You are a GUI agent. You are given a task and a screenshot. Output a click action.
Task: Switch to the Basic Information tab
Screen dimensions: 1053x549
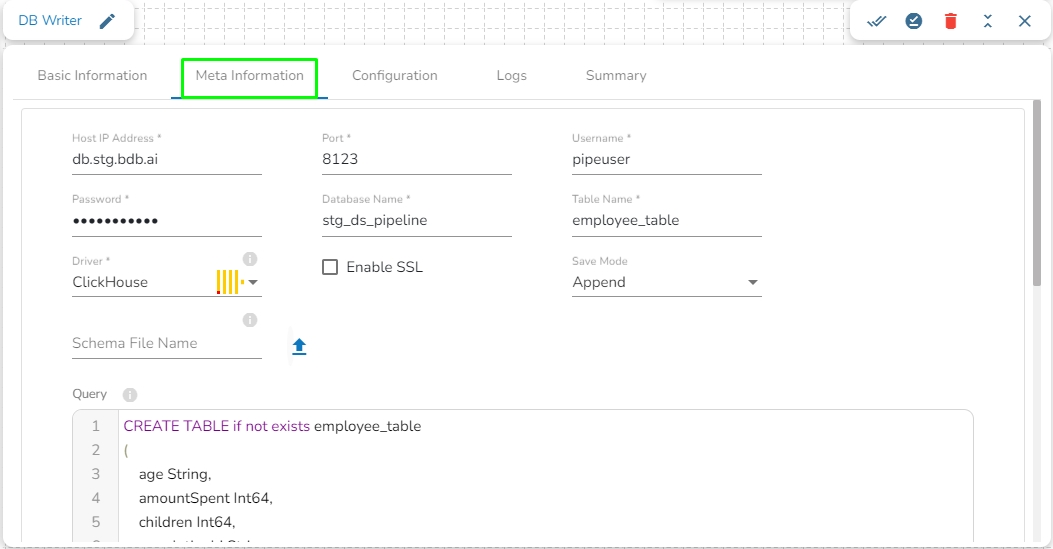click(92, 76)
